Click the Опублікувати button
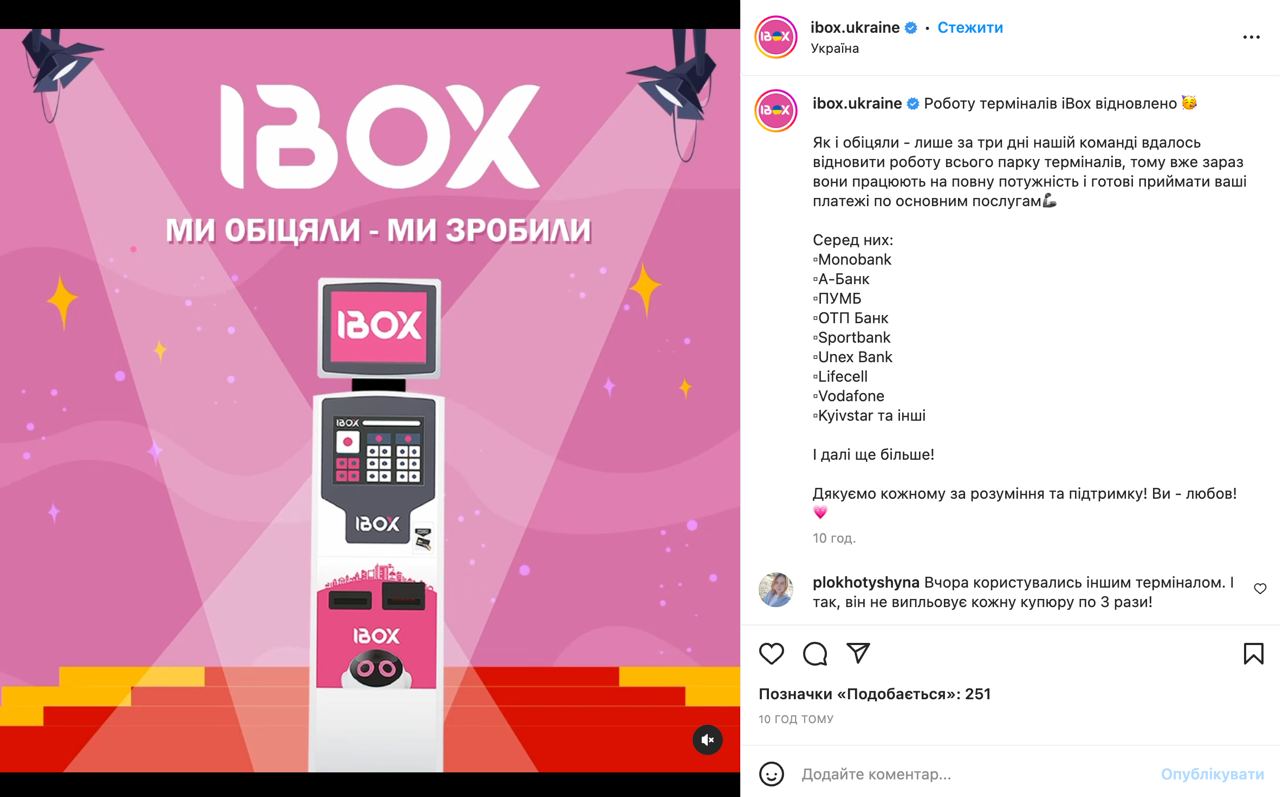This screenshot has height=797, width=1280. 1212,774
